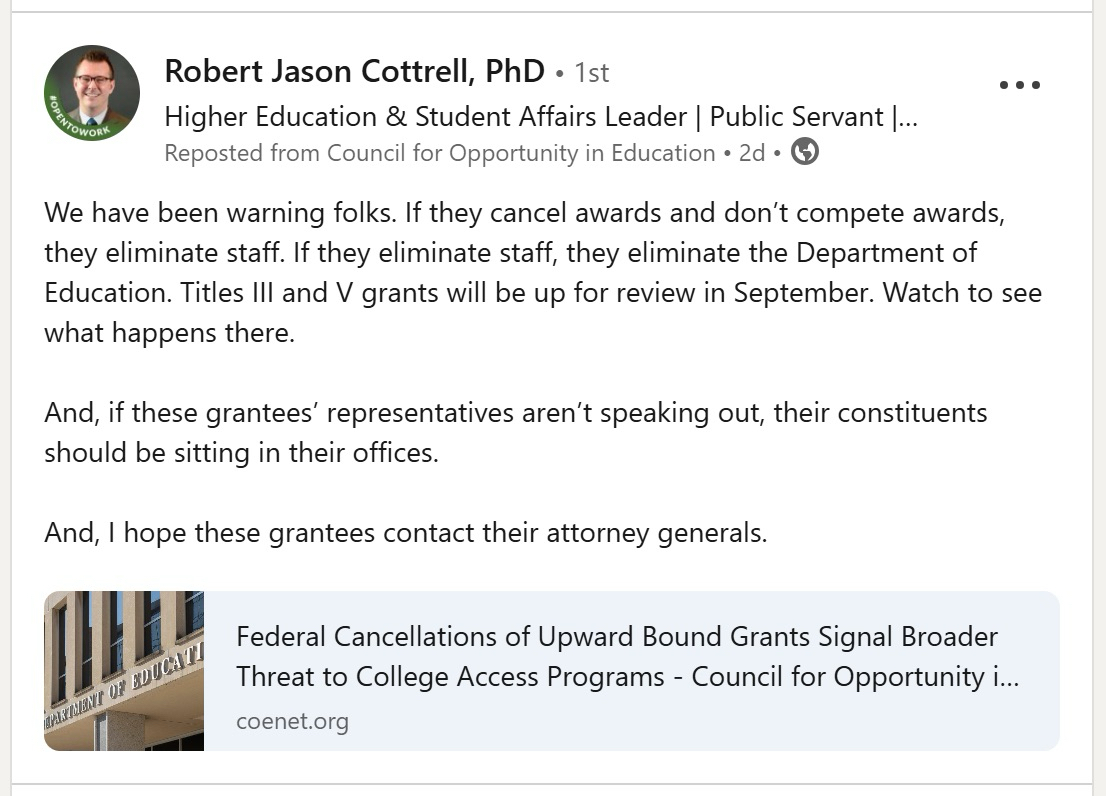The height and width of the screenshot is (796, 1106).
Task: Open the Department of Education building thumbnail
Action: point(124,671)
